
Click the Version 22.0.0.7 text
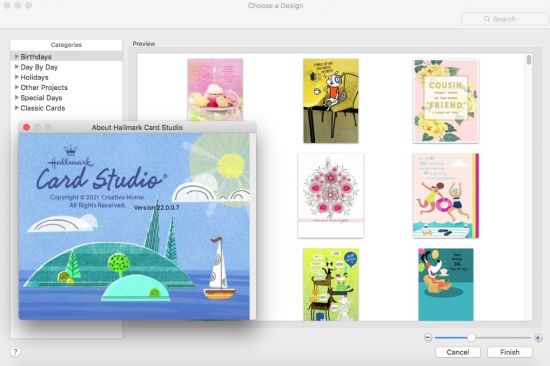[156, 208]
